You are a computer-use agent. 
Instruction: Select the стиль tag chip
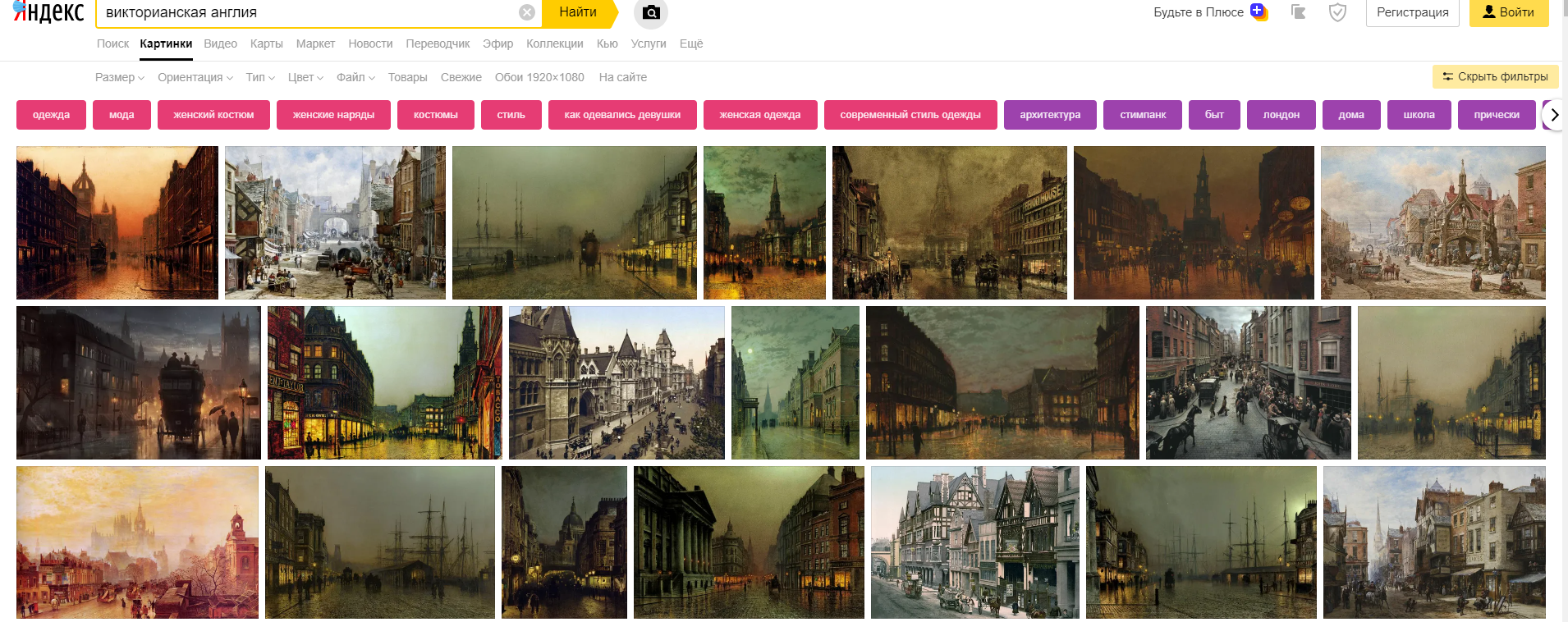coord(511,115)
